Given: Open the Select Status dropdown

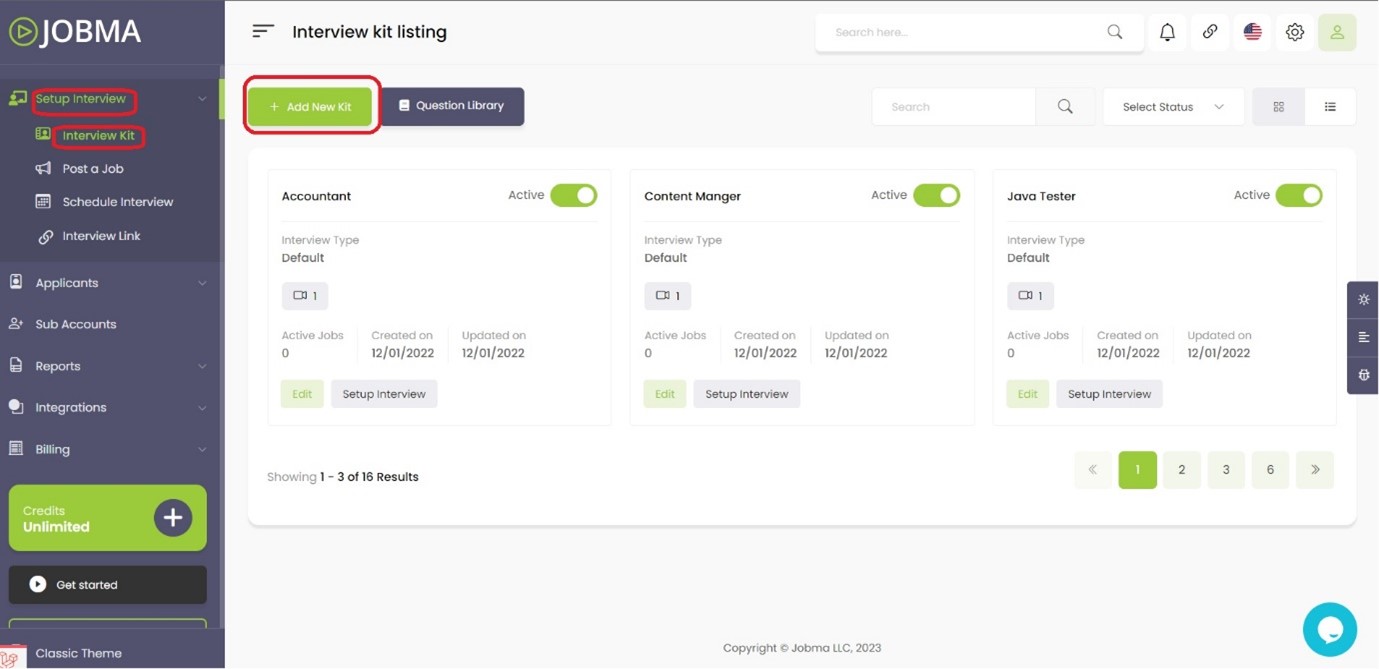Looking at the screenshot, I should click(1173, 107).
